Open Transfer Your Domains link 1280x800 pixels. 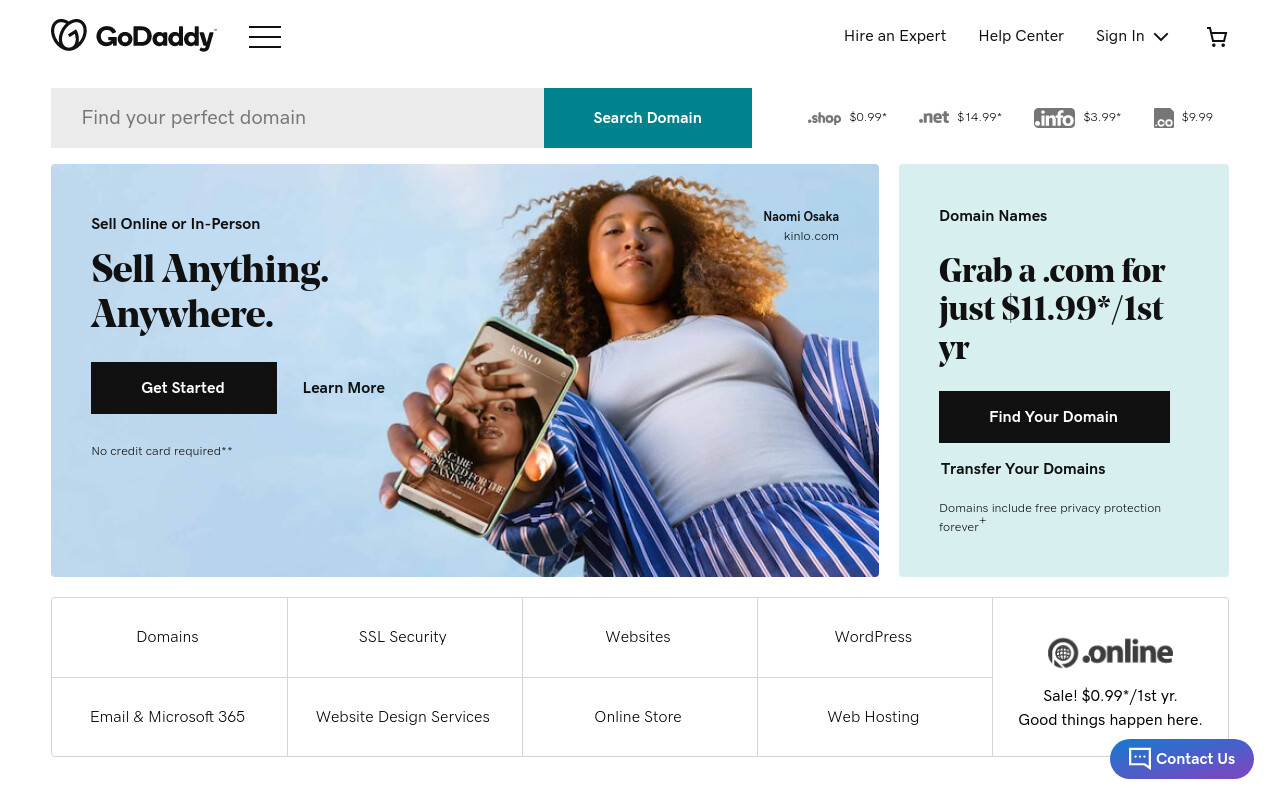pos(1023,469)
